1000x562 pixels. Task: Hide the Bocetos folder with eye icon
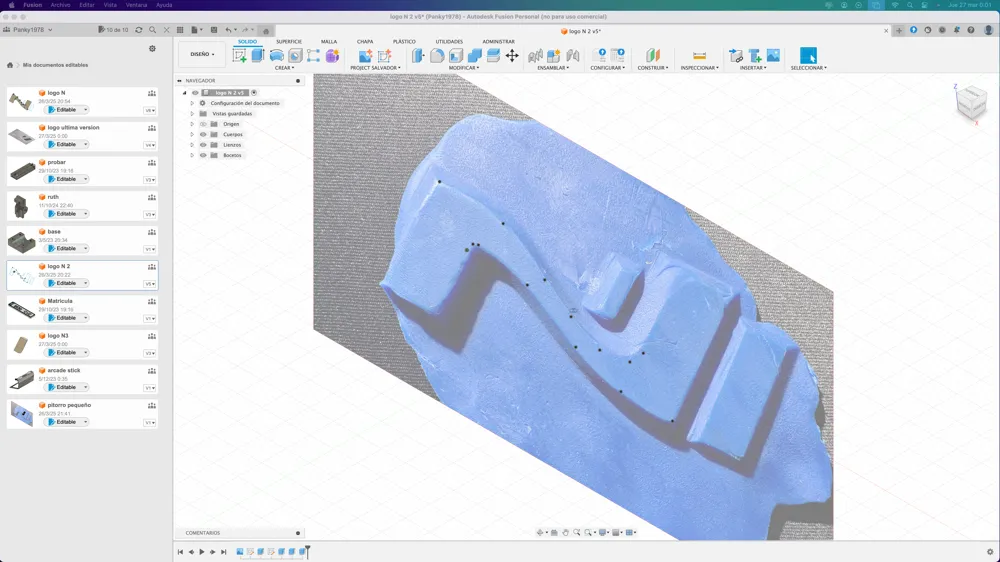tap(203, 155)
